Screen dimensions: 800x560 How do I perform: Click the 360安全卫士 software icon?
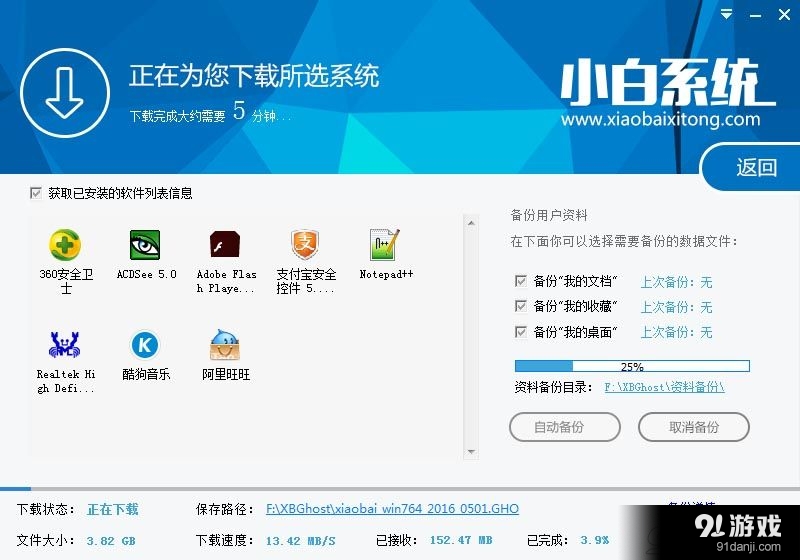[x=65, y=245]
